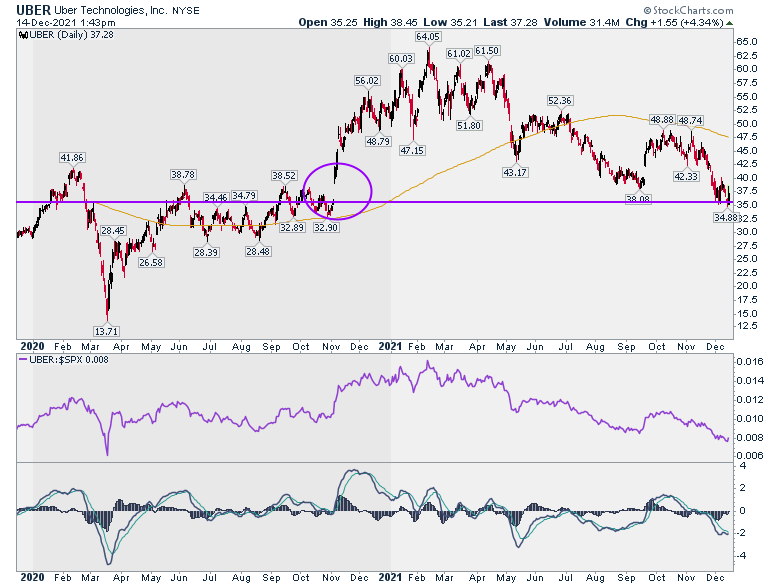This screenshot has width=780, height=586.
Task: Click the green up-triangle change indicator
Action: point(729,23)
